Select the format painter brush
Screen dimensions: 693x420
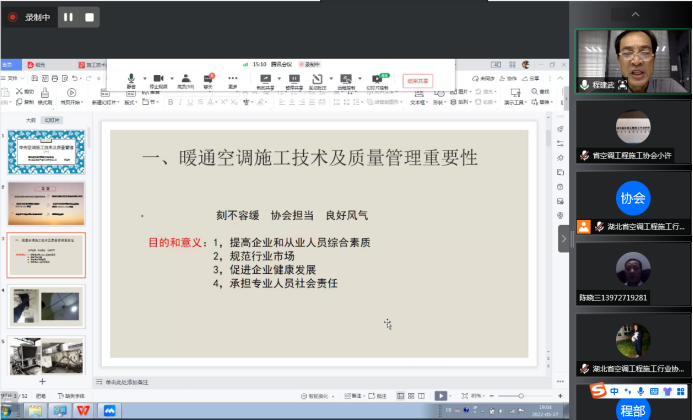45,96
